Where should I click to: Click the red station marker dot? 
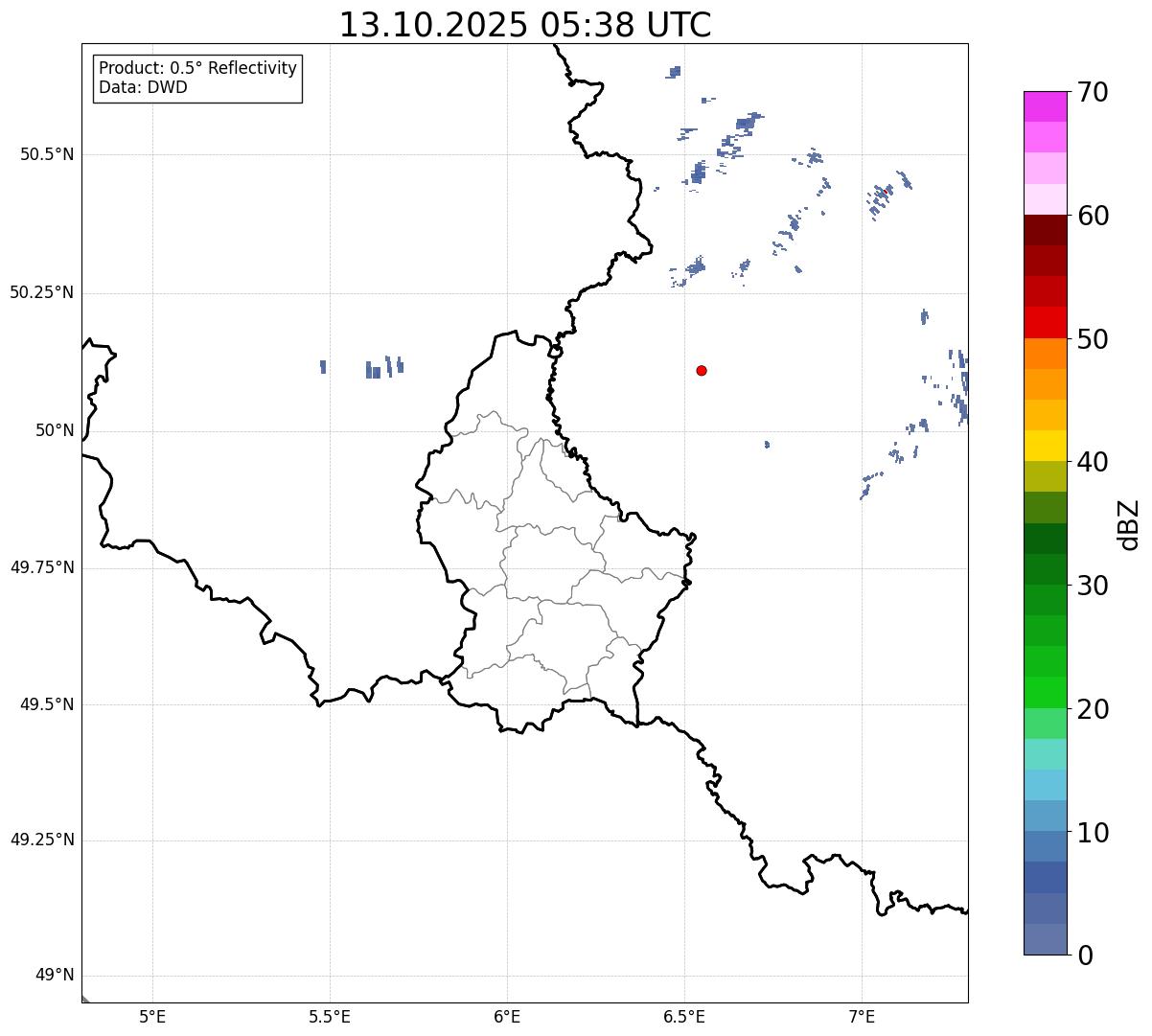(702, 370)
